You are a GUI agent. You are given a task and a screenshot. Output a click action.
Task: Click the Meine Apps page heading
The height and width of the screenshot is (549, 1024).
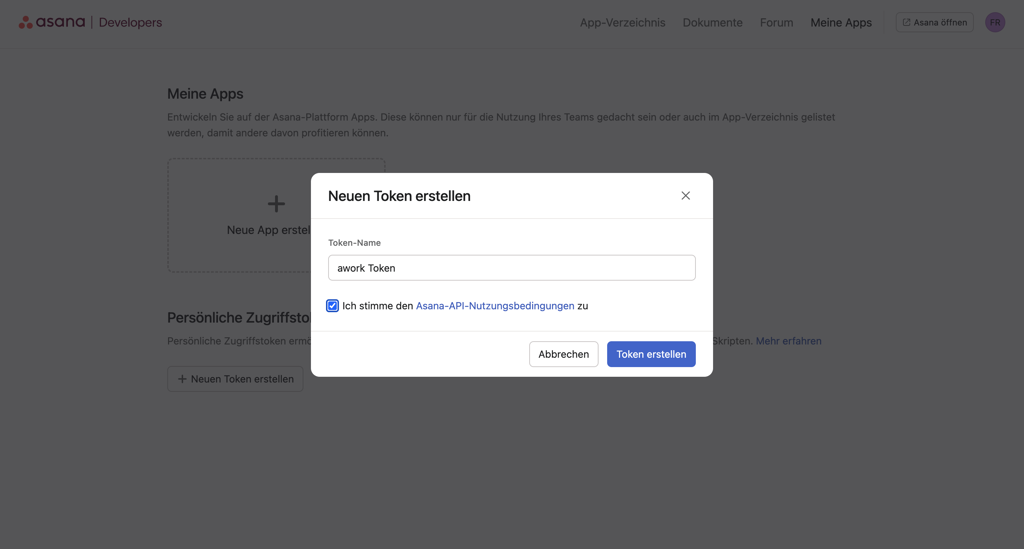click(205, 93)
